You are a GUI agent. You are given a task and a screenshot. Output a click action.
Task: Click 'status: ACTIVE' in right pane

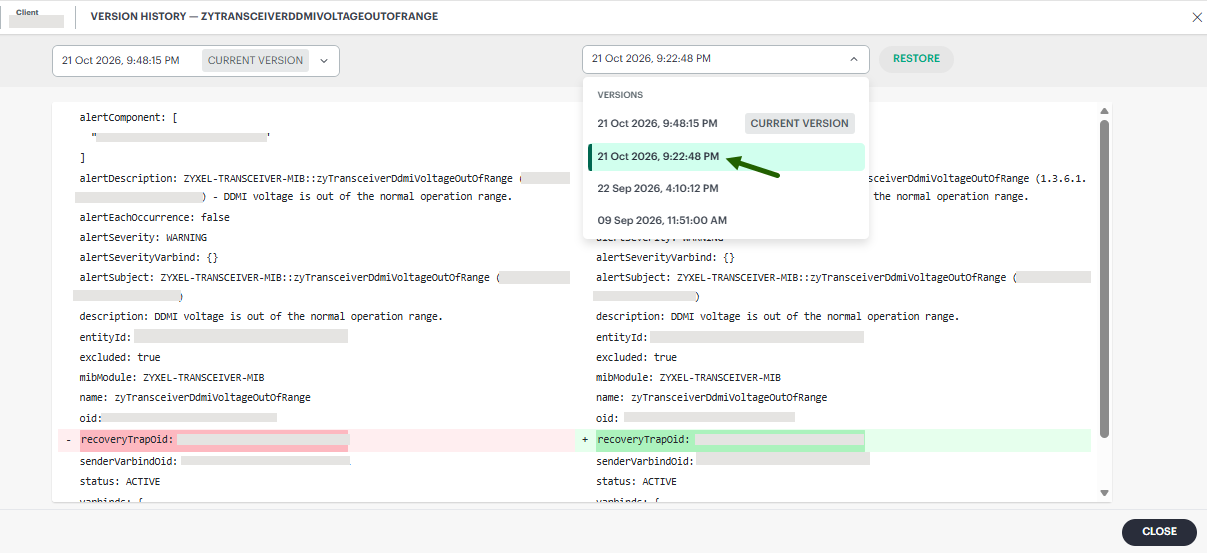[636, 482]
